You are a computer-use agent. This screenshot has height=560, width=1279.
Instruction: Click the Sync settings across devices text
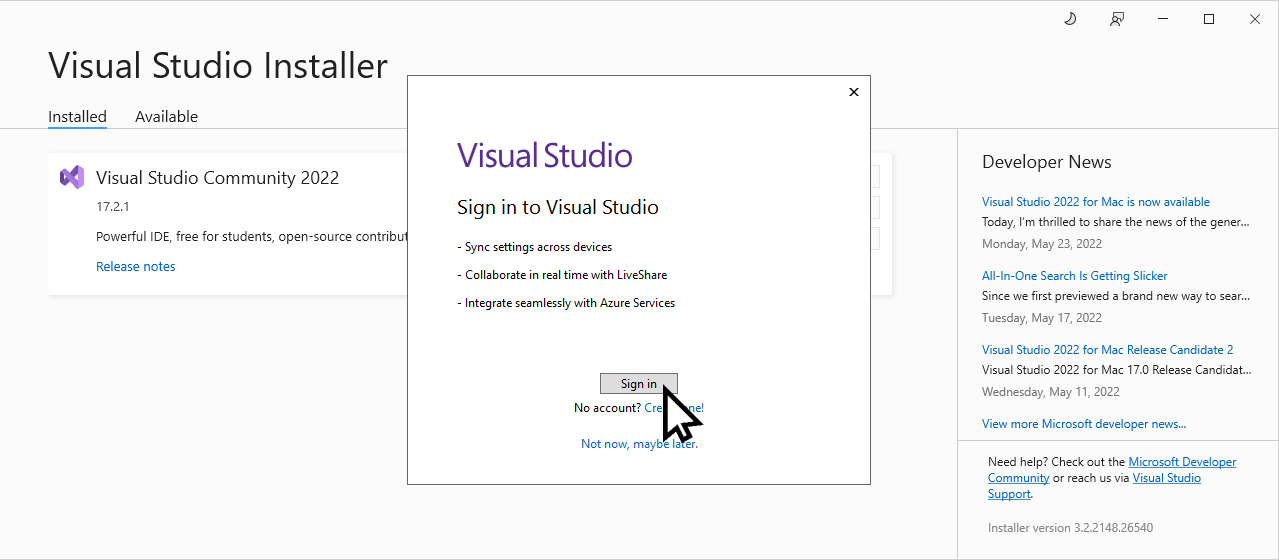[x=534, y=247]
